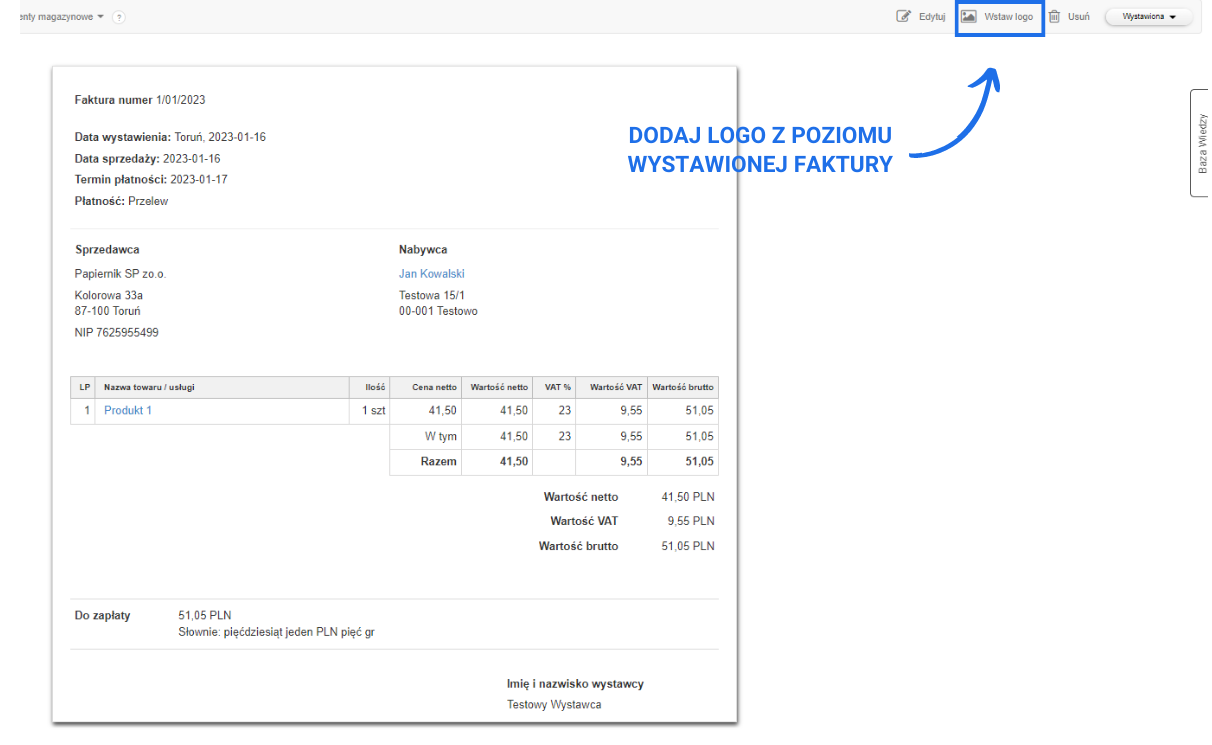This screenshot has height=745, width=1212.
Task: Expand the dokumenty magazynowe dropdown menu
Action: coord(61,17)
